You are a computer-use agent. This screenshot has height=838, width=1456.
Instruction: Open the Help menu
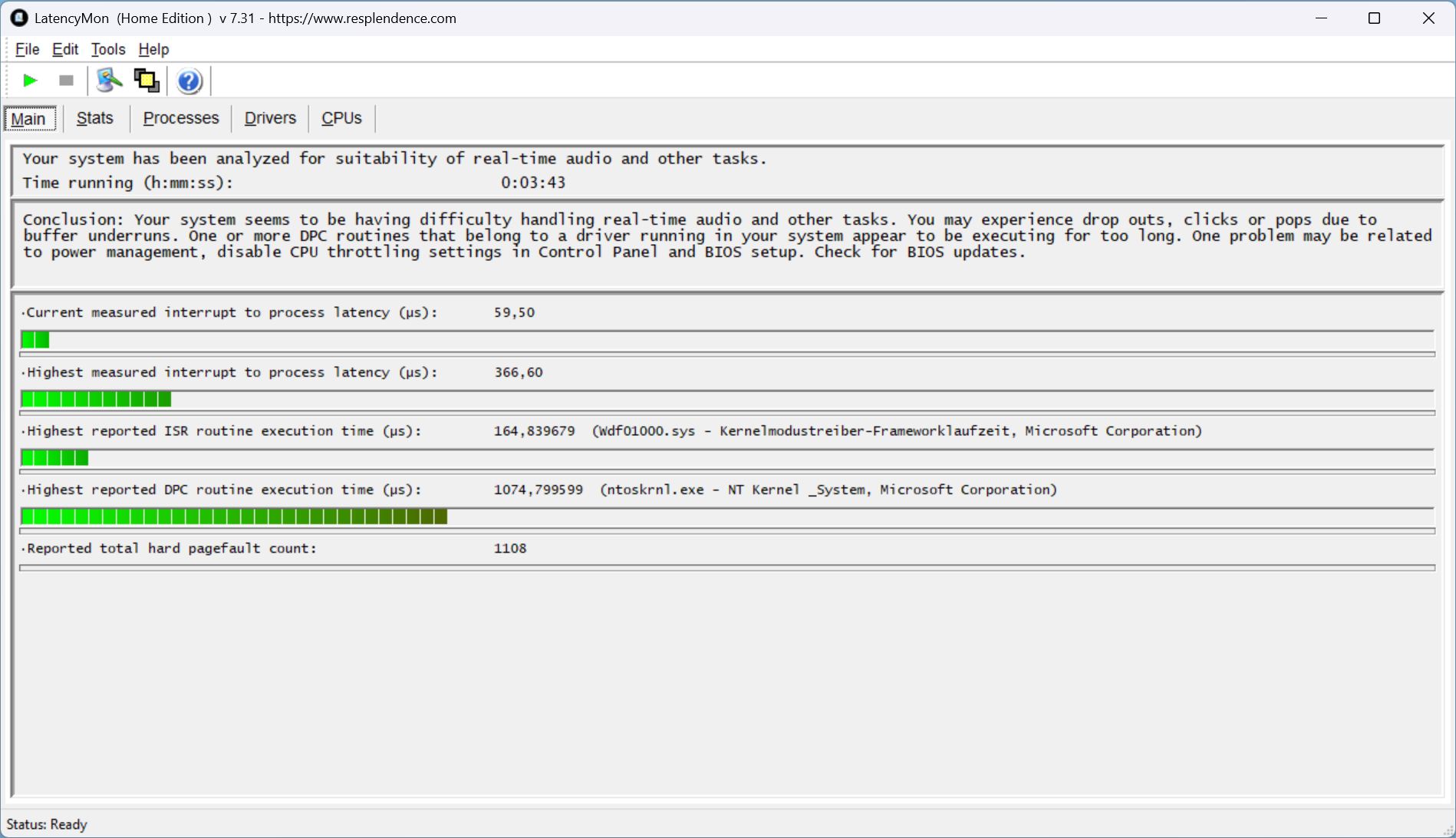[x=153, y=49]
